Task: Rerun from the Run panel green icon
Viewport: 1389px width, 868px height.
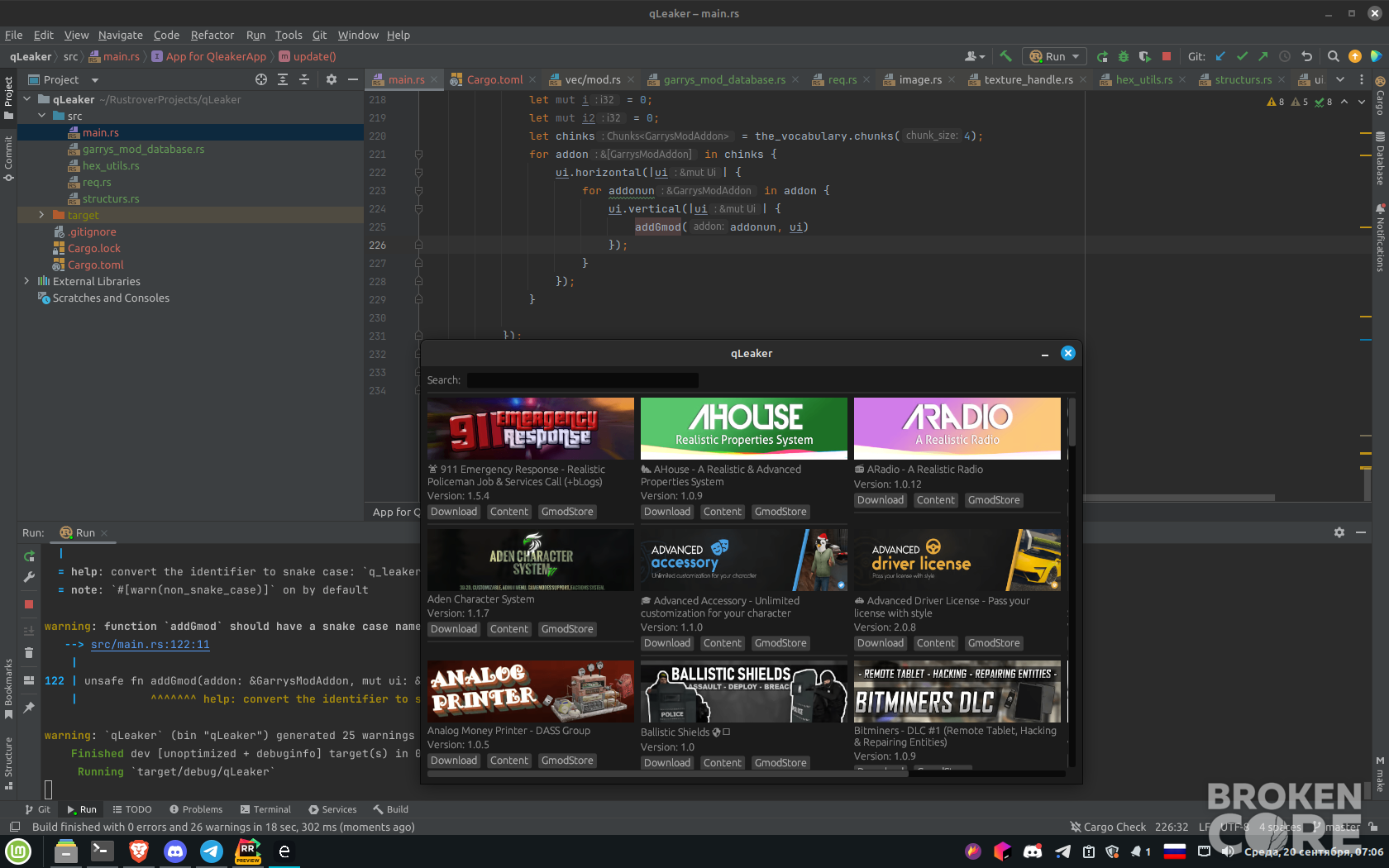Action: [29, 556]
